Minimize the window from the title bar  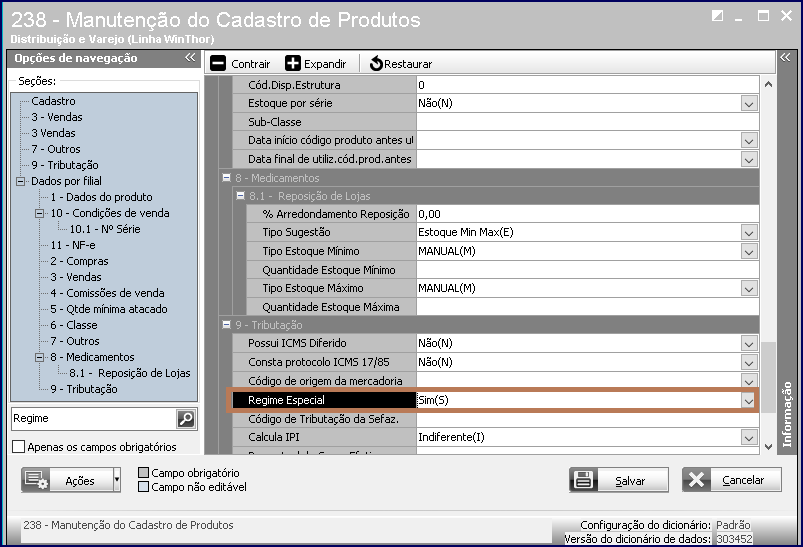coord(738,18)
